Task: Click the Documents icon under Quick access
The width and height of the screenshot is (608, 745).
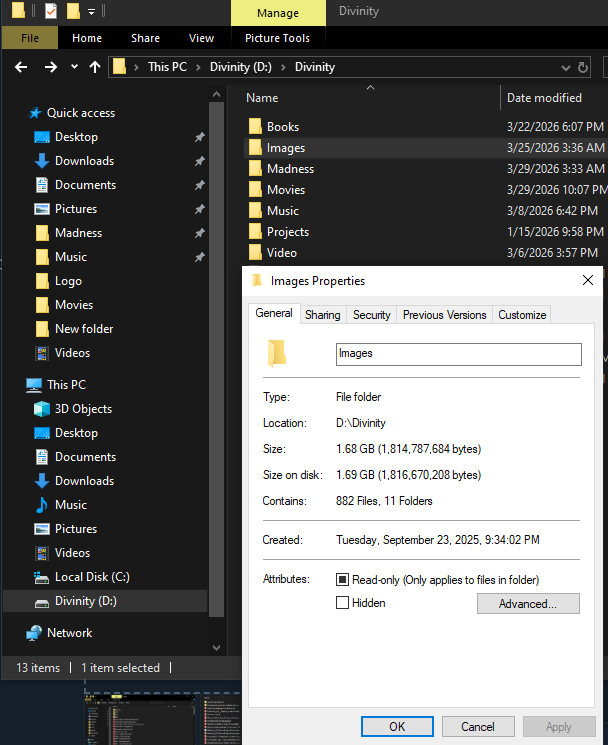Action: 42,185
